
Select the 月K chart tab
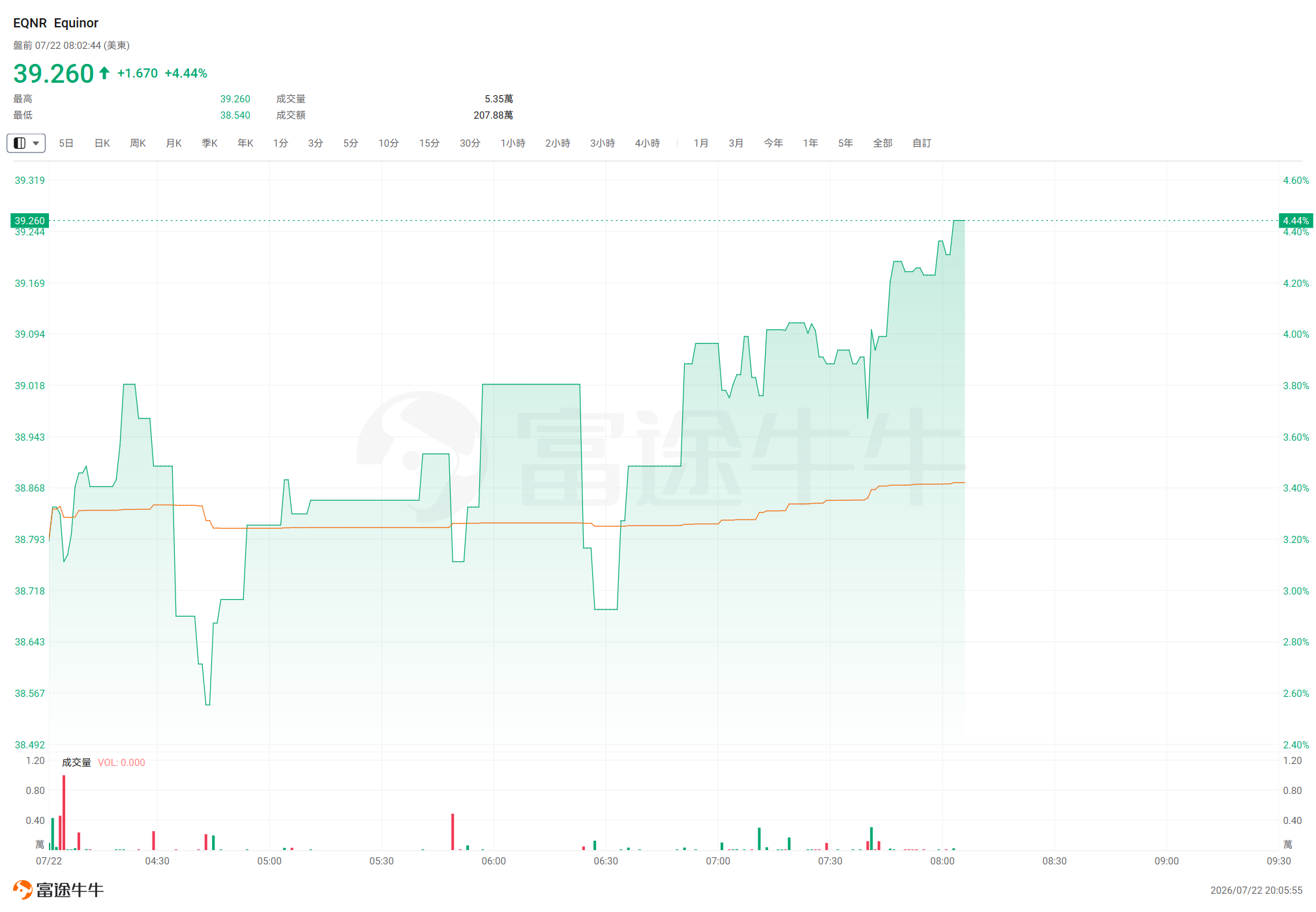click(173, 143)
